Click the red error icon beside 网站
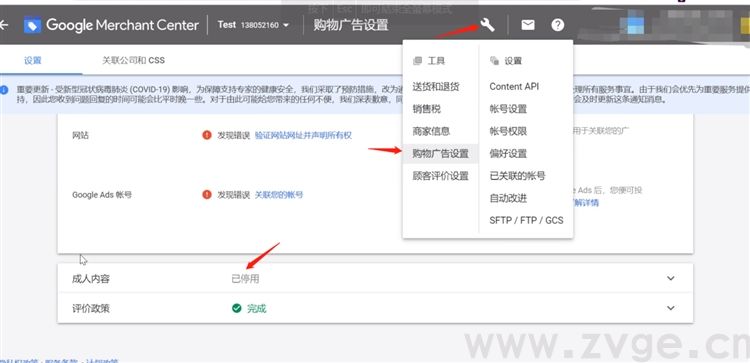This screenshot has height=363, width=750. pos(207,135)
